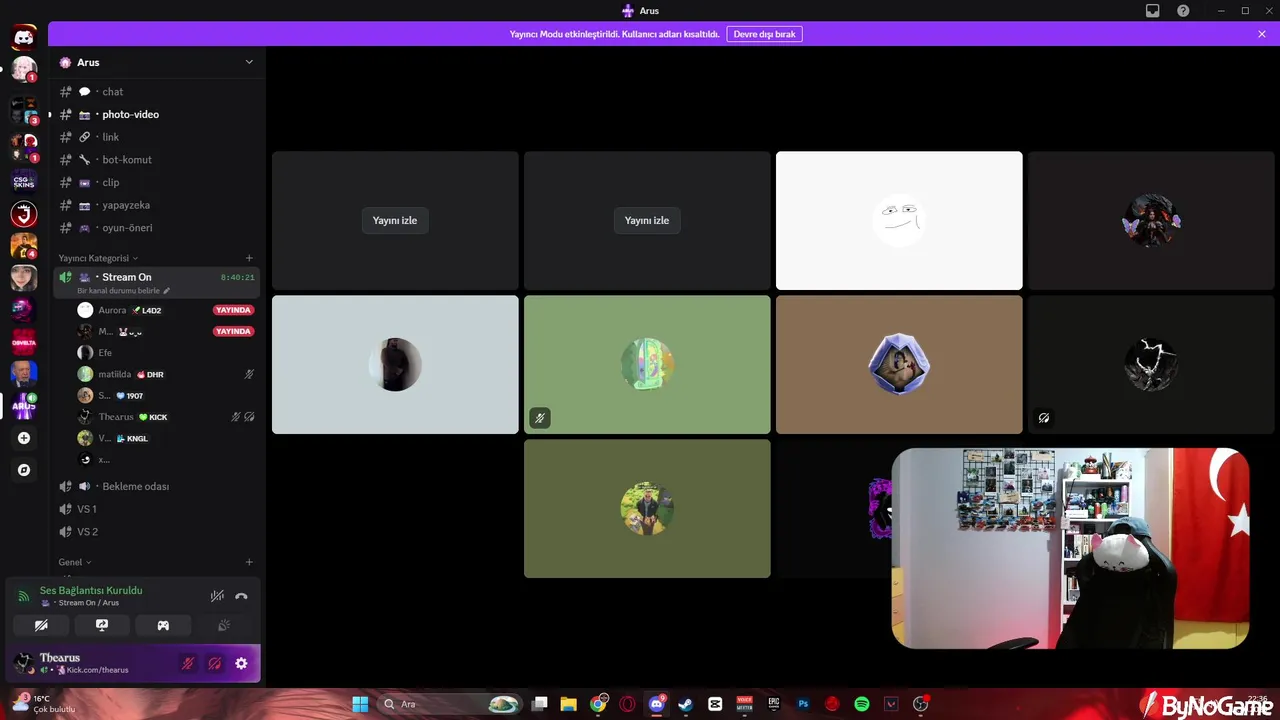Open the help icon in the title bar

(1183, 11)
